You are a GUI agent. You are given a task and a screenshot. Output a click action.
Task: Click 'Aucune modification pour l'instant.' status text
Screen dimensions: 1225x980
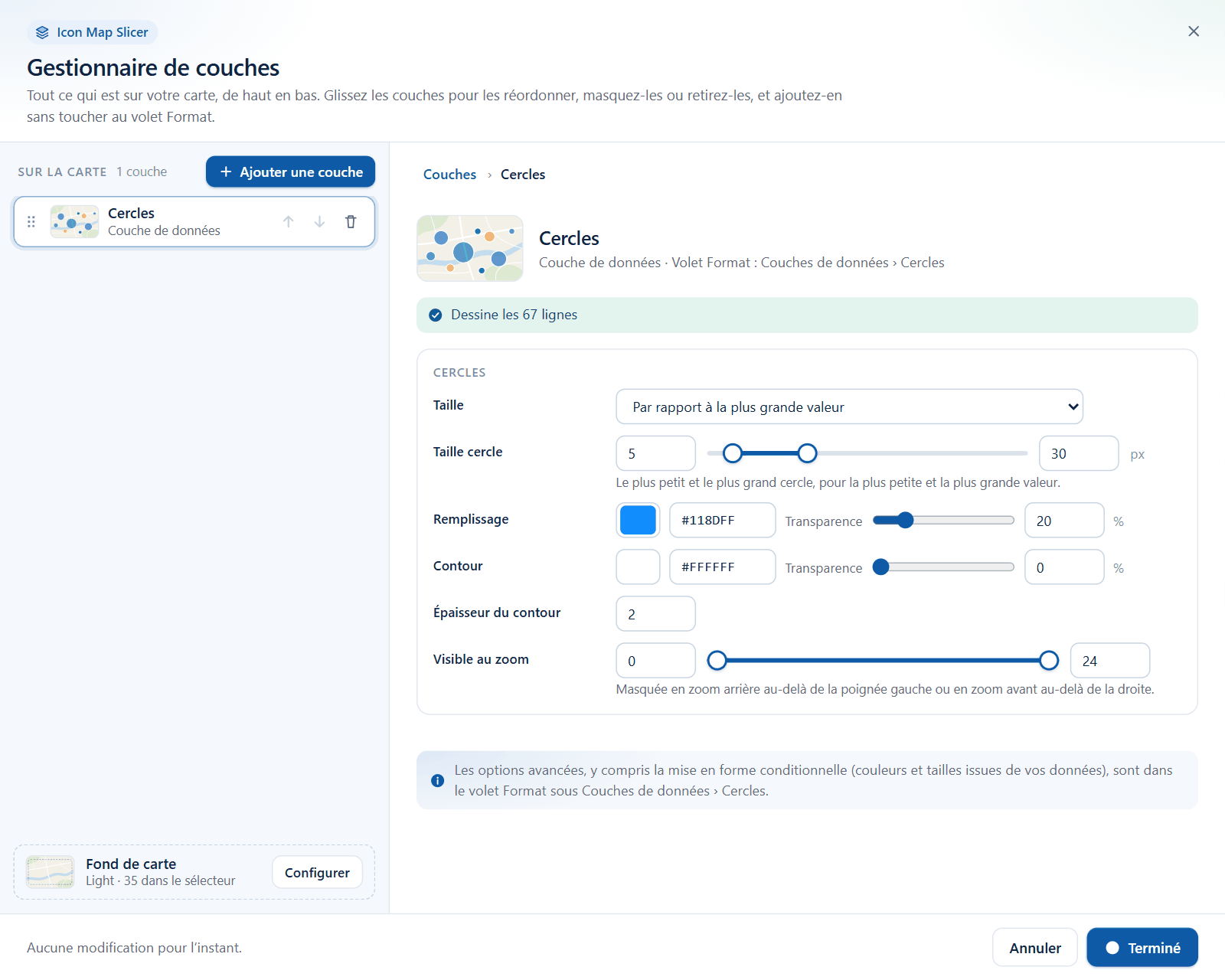coord(134,948)
